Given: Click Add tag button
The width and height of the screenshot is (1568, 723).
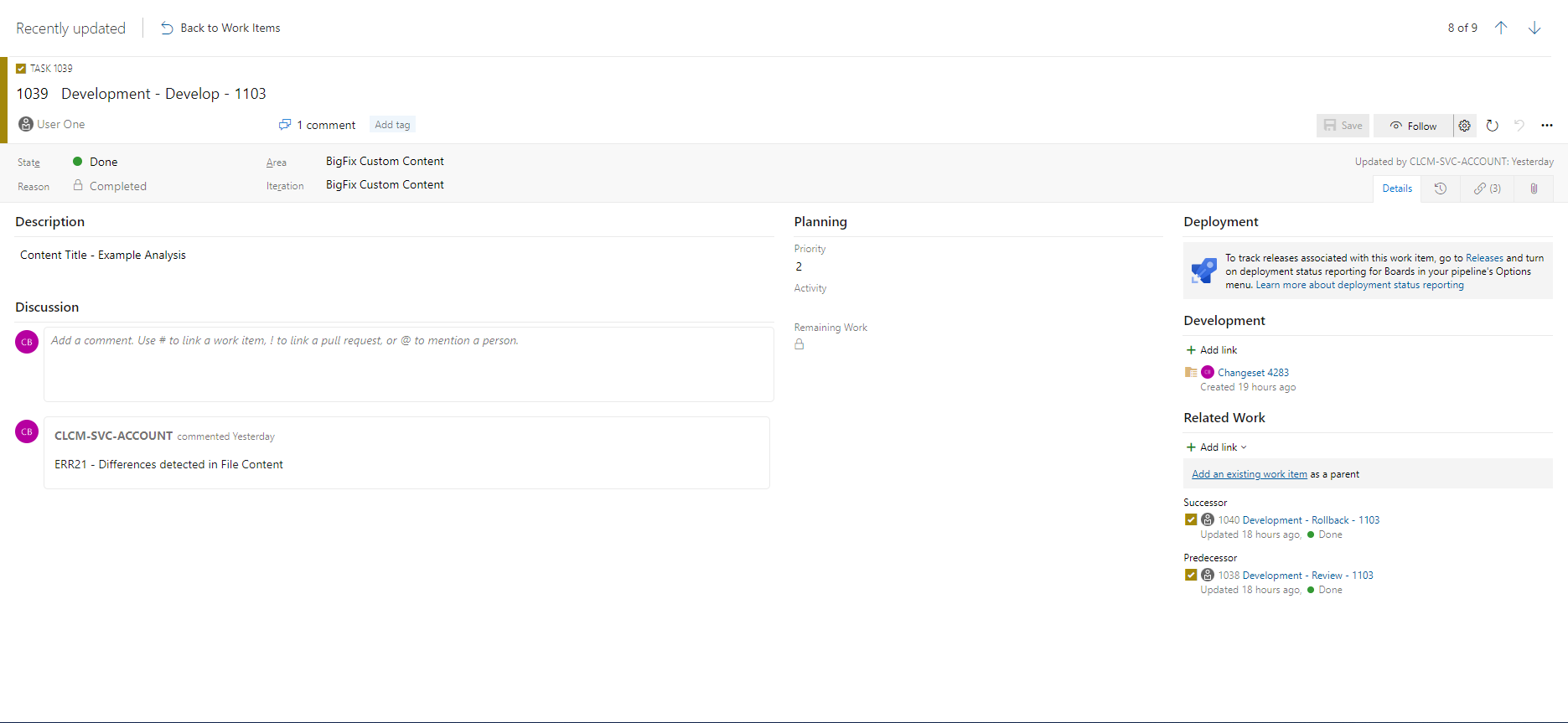Looking at the screenshot, I should pos(392,125).
